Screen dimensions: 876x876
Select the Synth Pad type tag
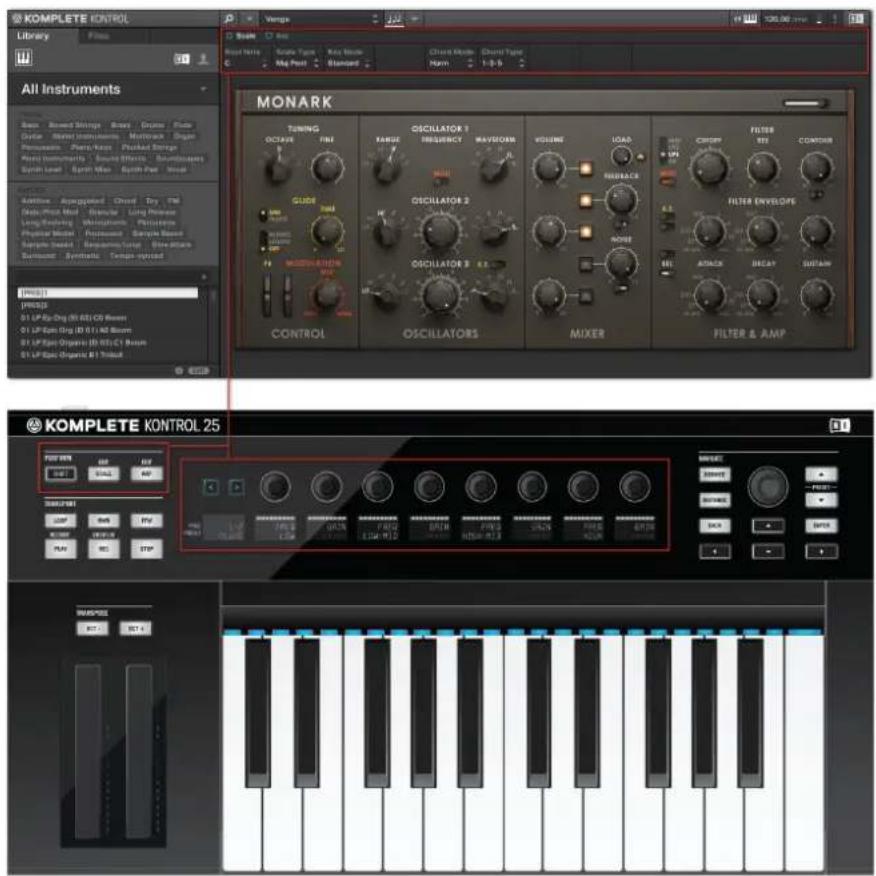(x=140, y=169)
